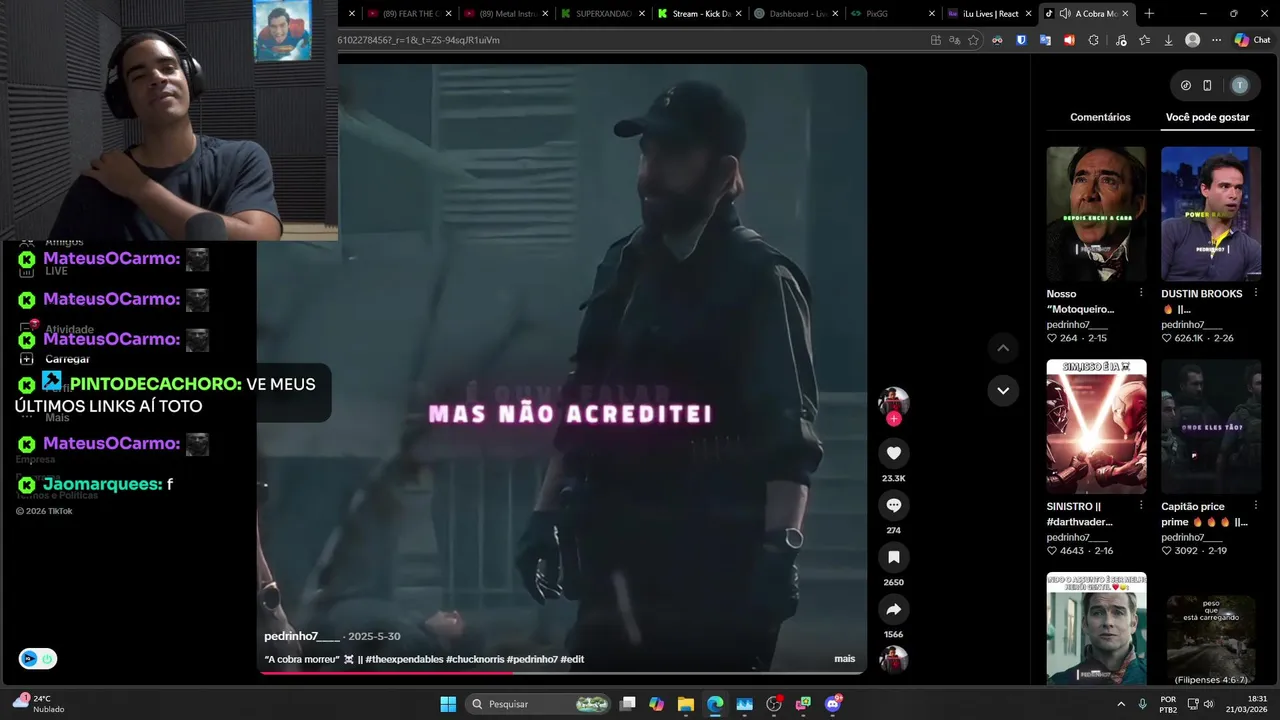The image size is (1280, 720).
Task: Add page to favorites with star icon
Action: click(973, 40)
